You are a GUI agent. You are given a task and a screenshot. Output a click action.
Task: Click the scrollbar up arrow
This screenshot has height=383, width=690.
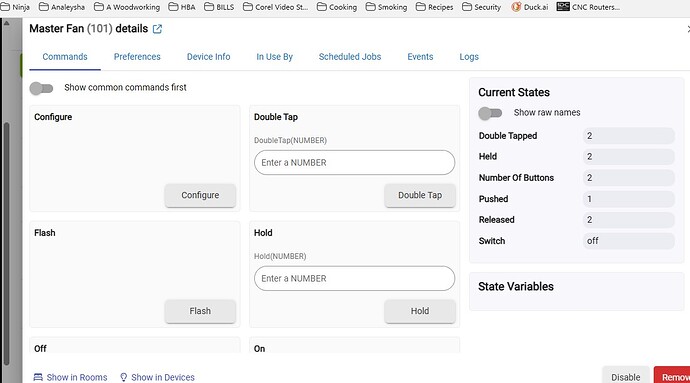tap(6, 23)
